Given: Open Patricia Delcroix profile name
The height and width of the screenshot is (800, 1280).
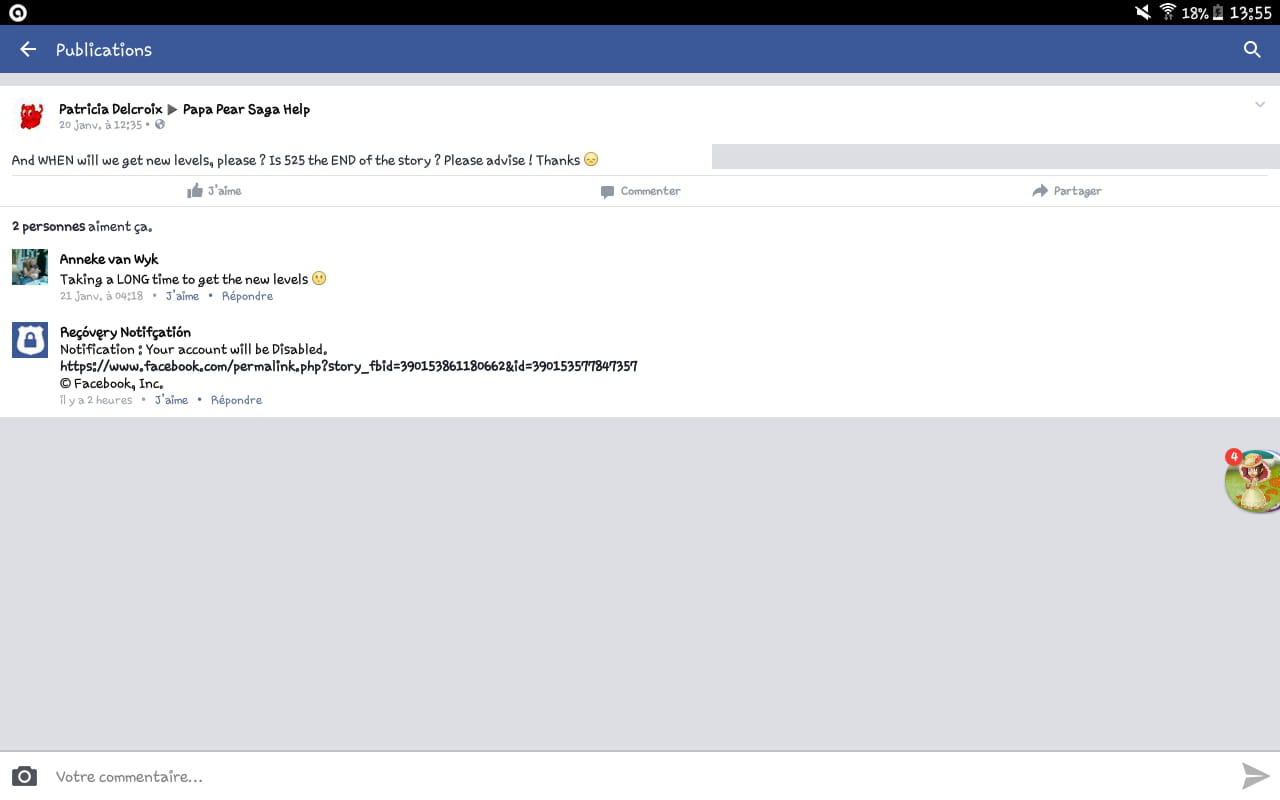Looking at the screenshot, I should (111, 109).
